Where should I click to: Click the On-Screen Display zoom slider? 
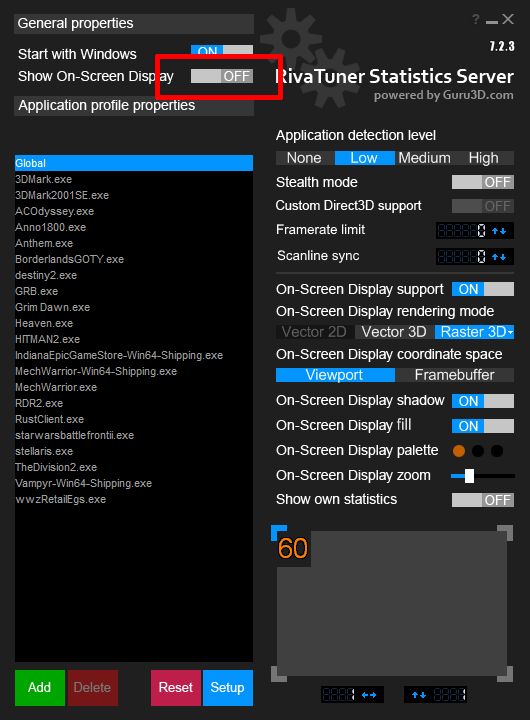click(x=483, y=476)
